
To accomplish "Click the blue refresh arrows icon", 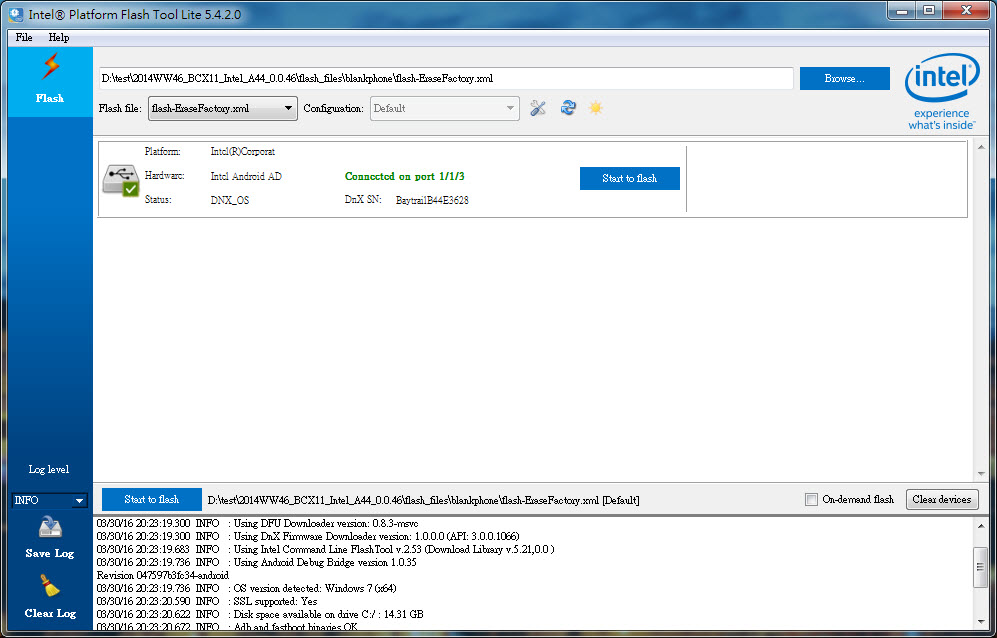I will pos(567,108).
